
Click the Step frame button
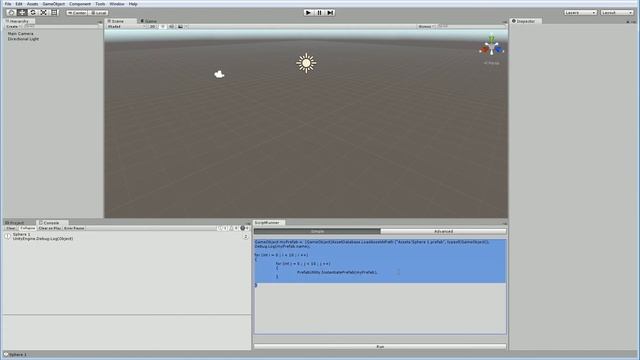(x=330, y=13)
